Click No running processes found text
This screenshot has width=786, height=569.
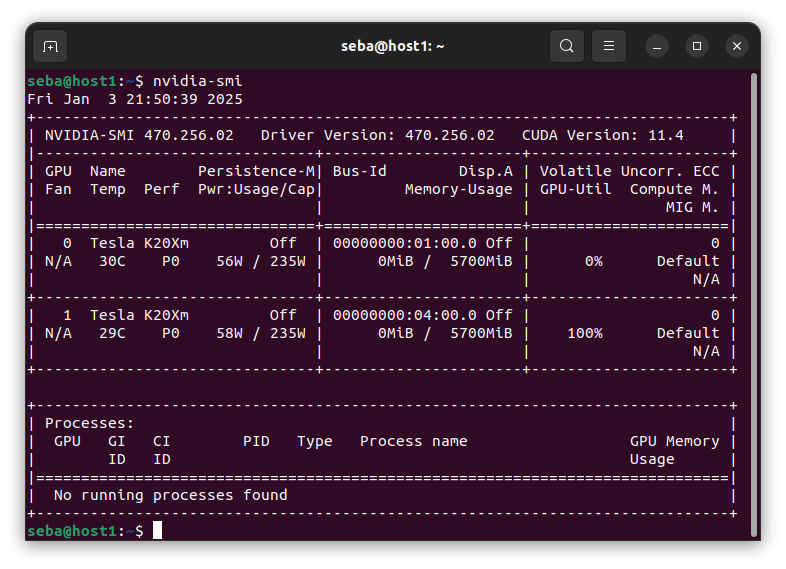(170, 496)
